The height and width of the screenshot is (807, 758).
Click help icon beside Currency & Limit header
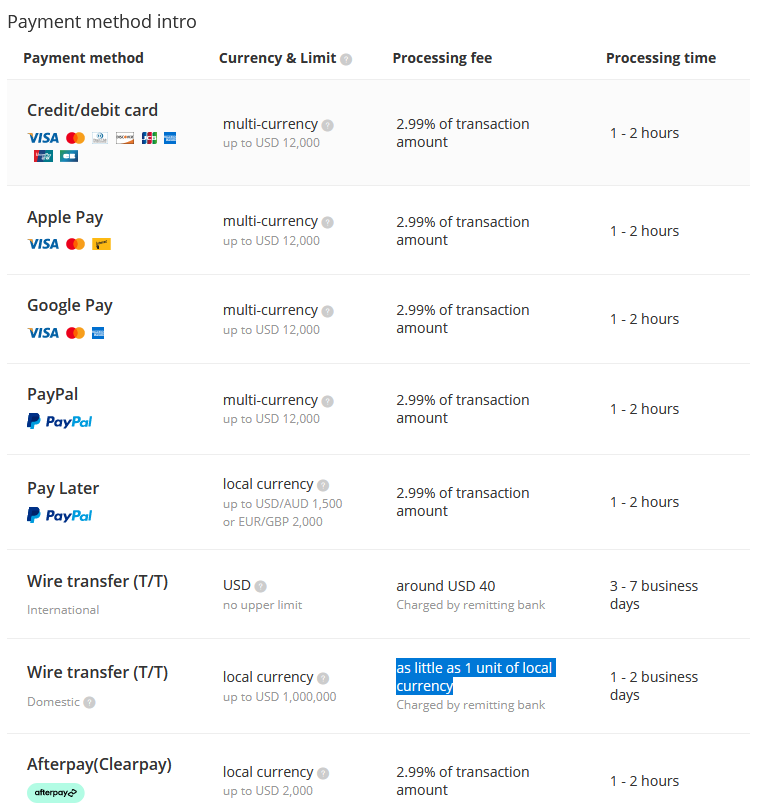pos(346,59)
